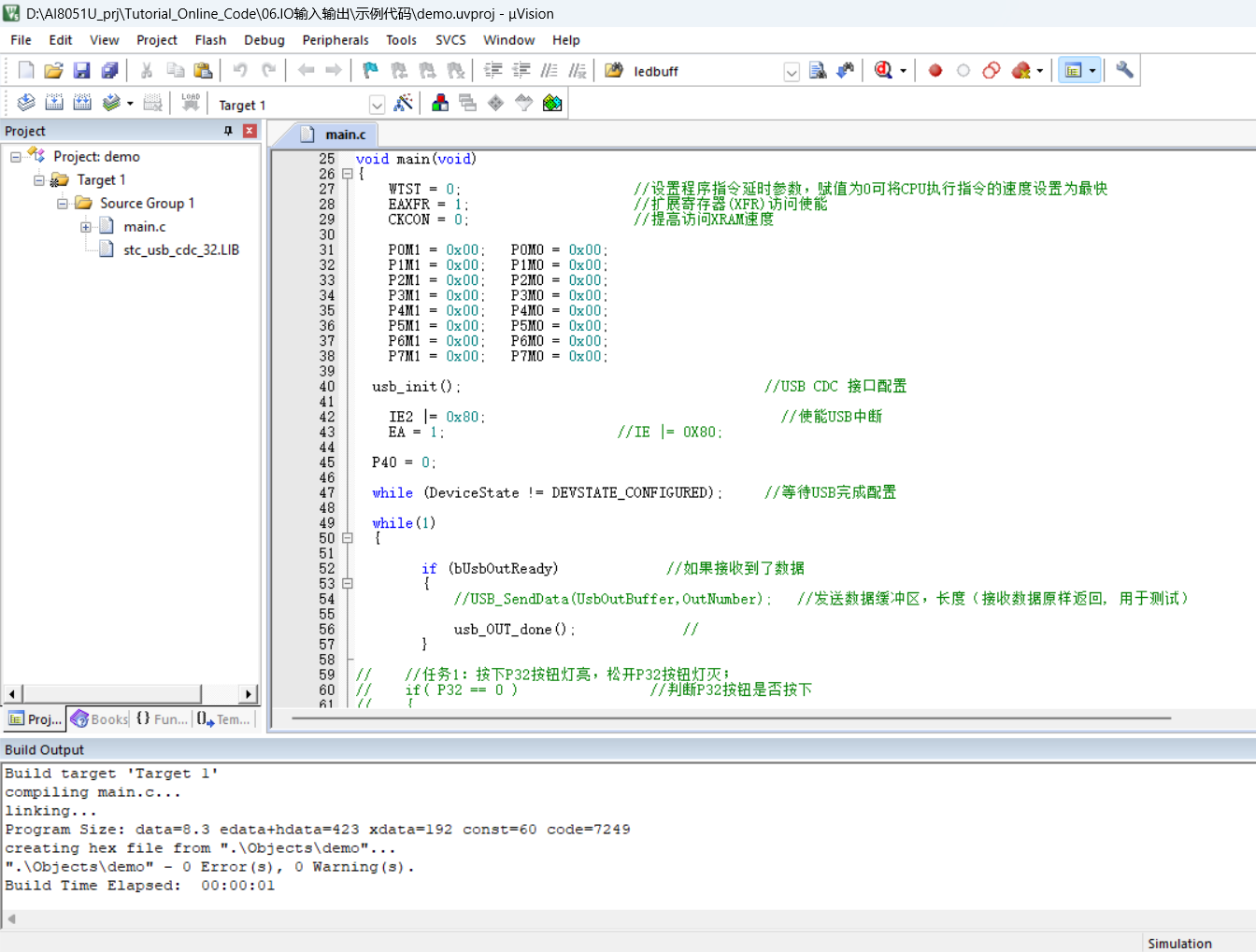Click the Build target icon
This screenshot has height=952, width=1256.
click(54, 104)
